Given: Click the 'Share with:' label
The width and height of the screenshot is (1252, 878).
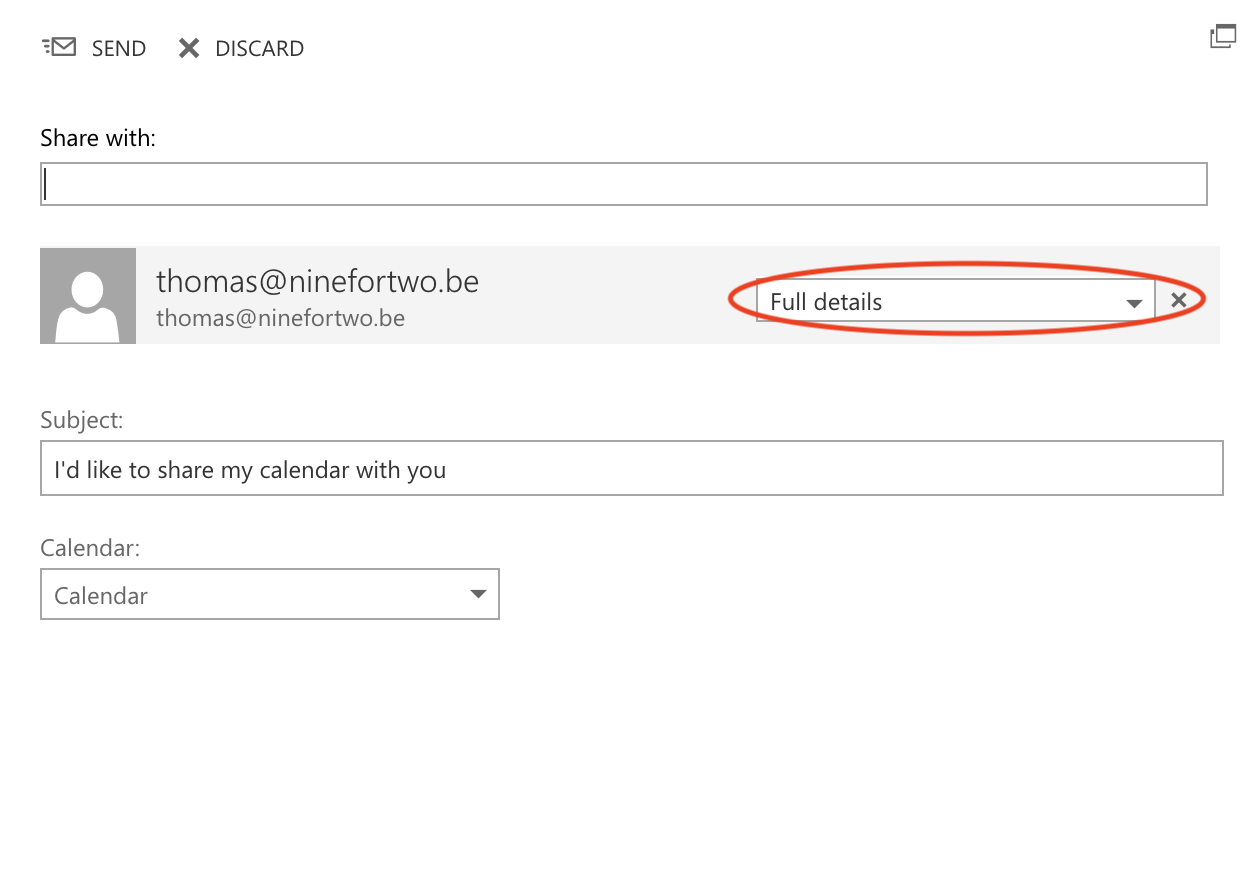Looking at the screenshot, I should (x=98, y=138).
